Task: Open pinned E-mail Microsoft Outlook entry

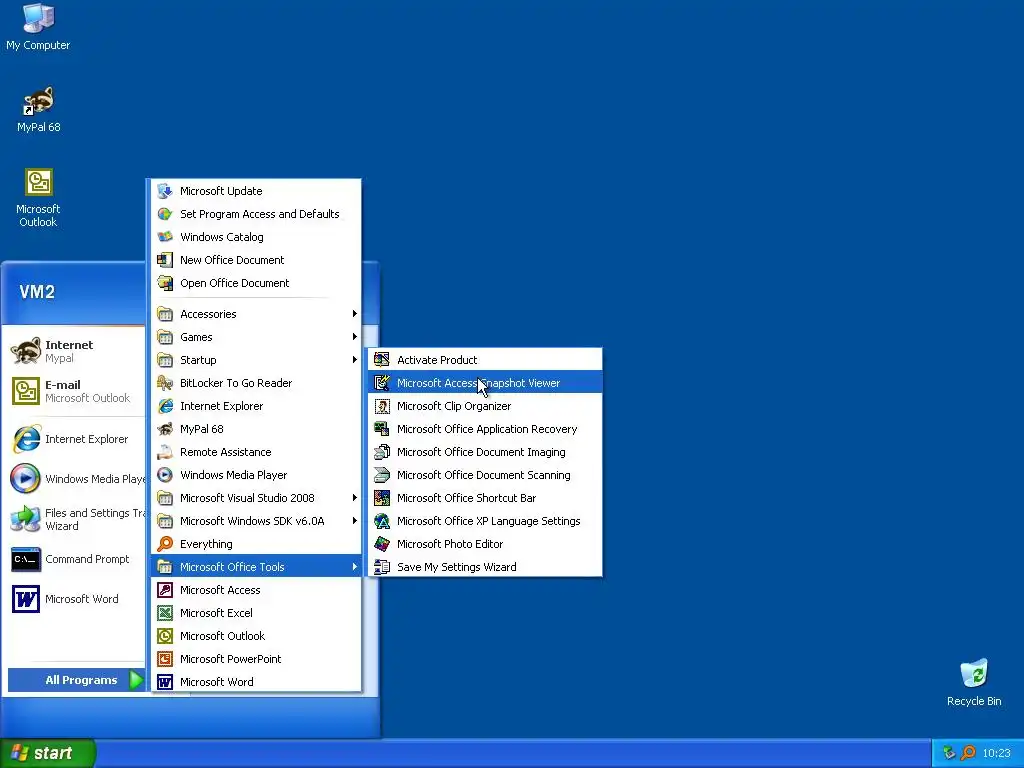Action: (75, 391)
